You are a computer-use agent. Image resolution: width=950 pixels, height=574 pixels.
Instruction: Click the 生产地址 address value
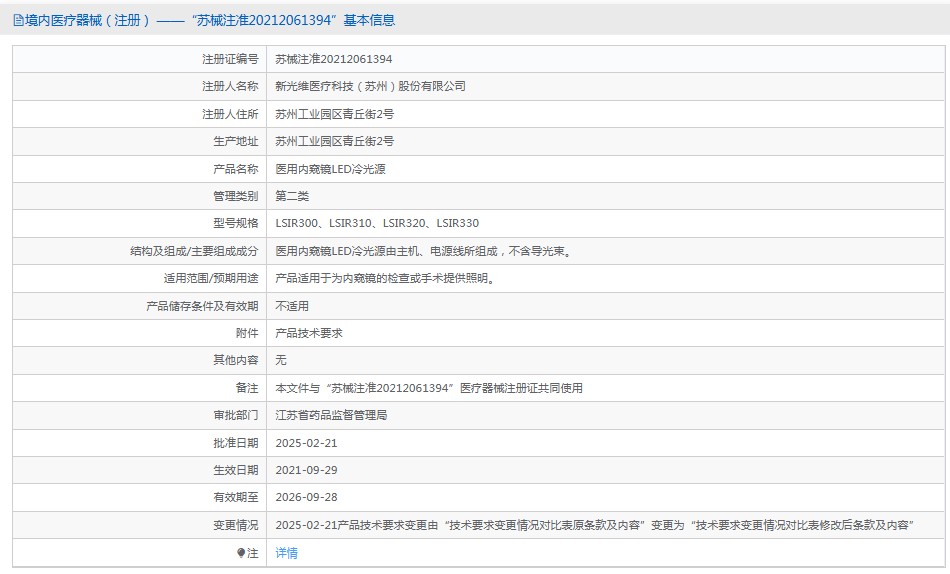[x=334, y=141]
